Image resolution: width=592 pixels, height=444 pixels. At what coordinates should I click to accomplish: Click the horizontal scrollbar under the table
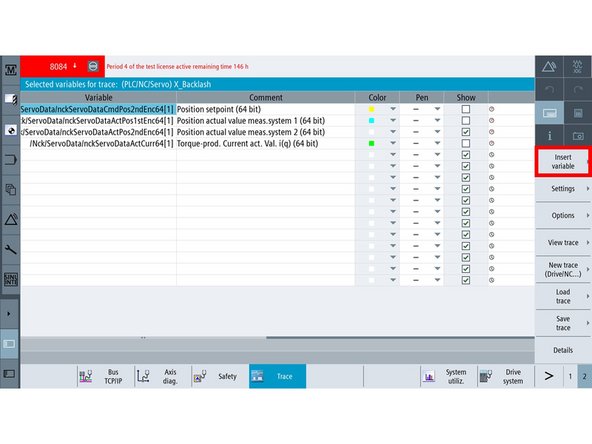pyautogui.click(x=400, y=338)
